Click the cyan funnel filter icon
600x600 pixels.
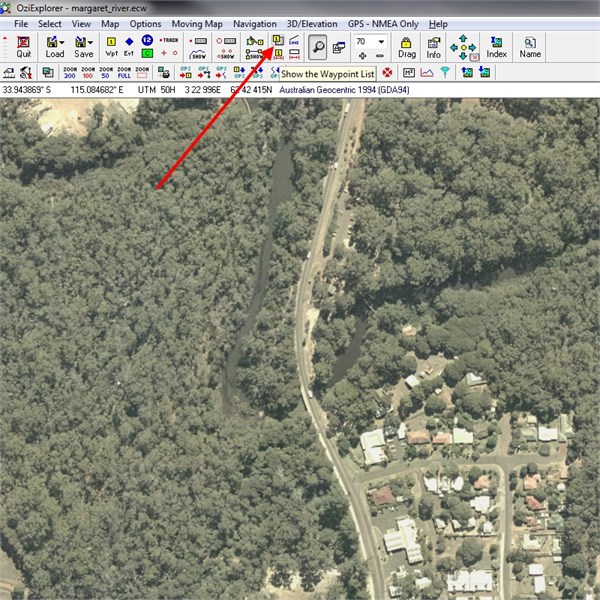click(445, 72)
